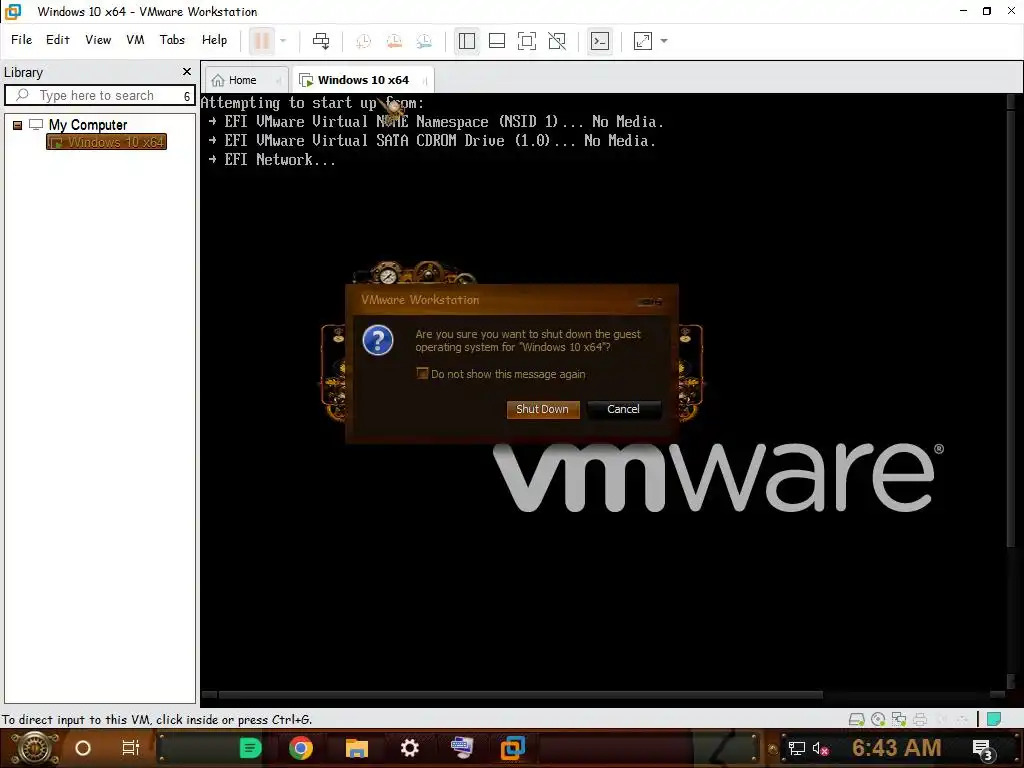
Task: Click the 6:43 AM clock
Action: (x=897, y=748)
